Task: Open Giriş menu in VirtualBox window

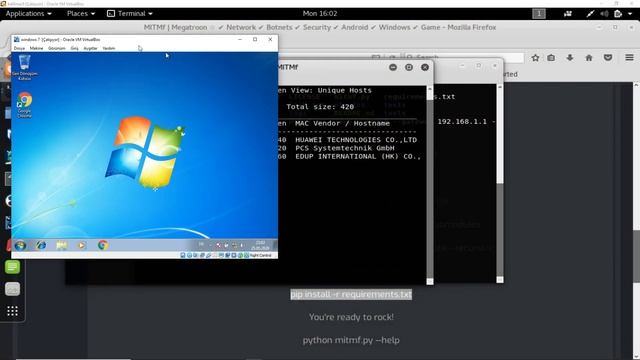Action: point(74,48)
